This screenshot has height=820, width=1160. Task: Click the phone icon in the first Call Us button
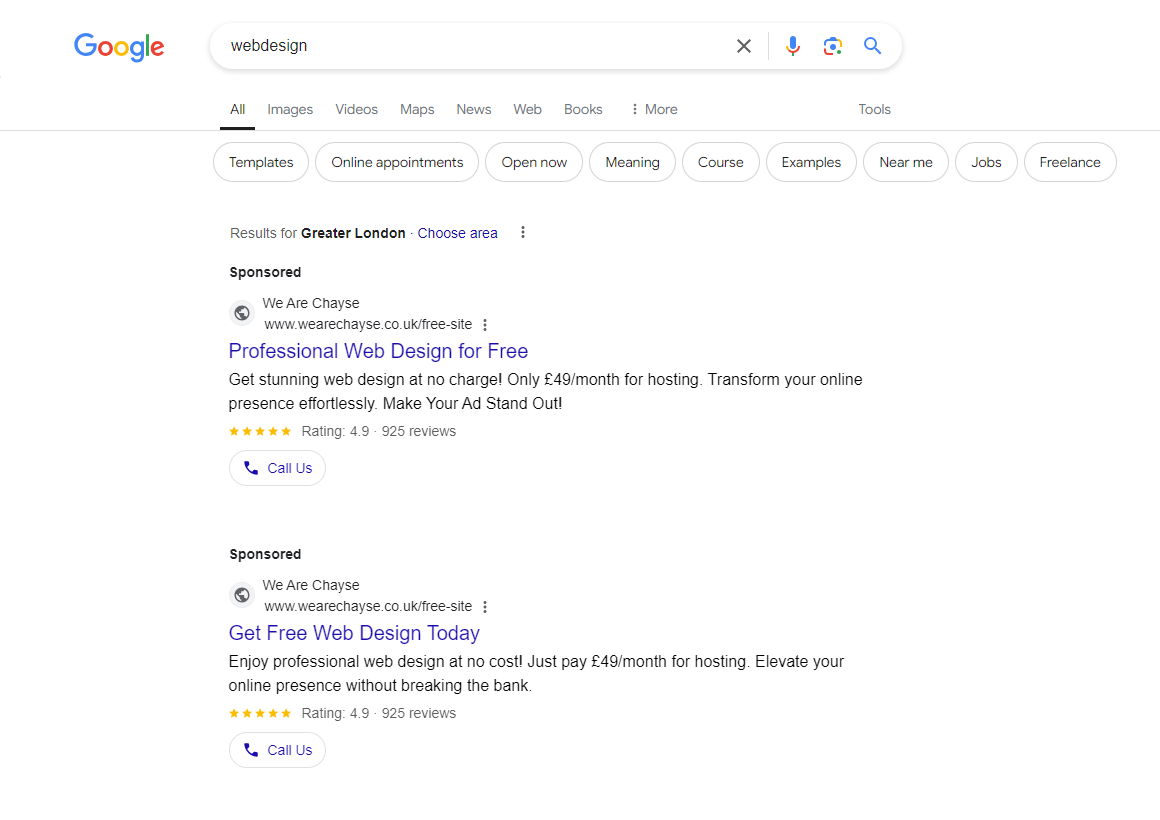coord(250,467)
